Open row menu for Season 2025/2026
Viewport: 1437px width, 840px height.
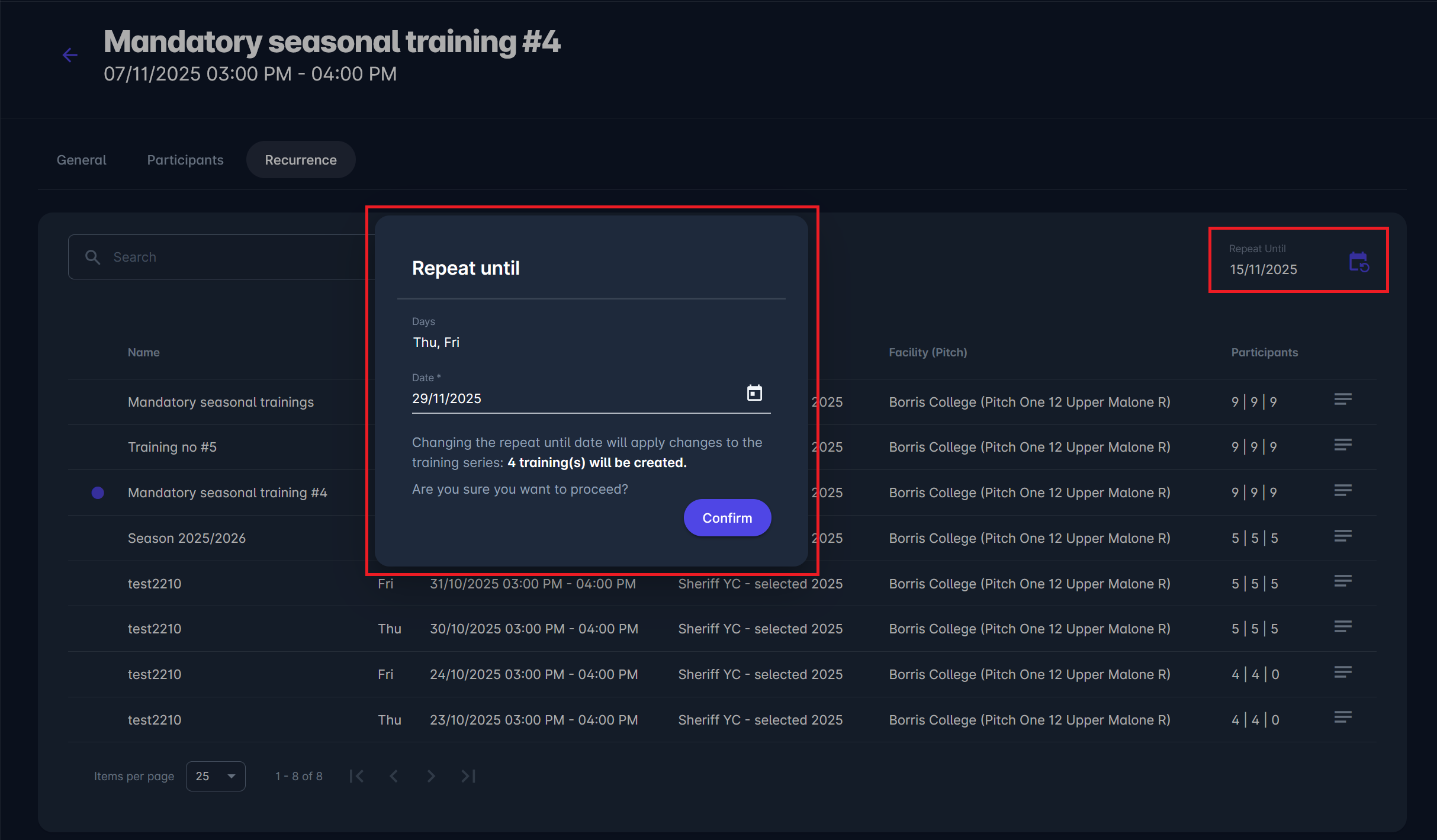tap(1342, 536)
